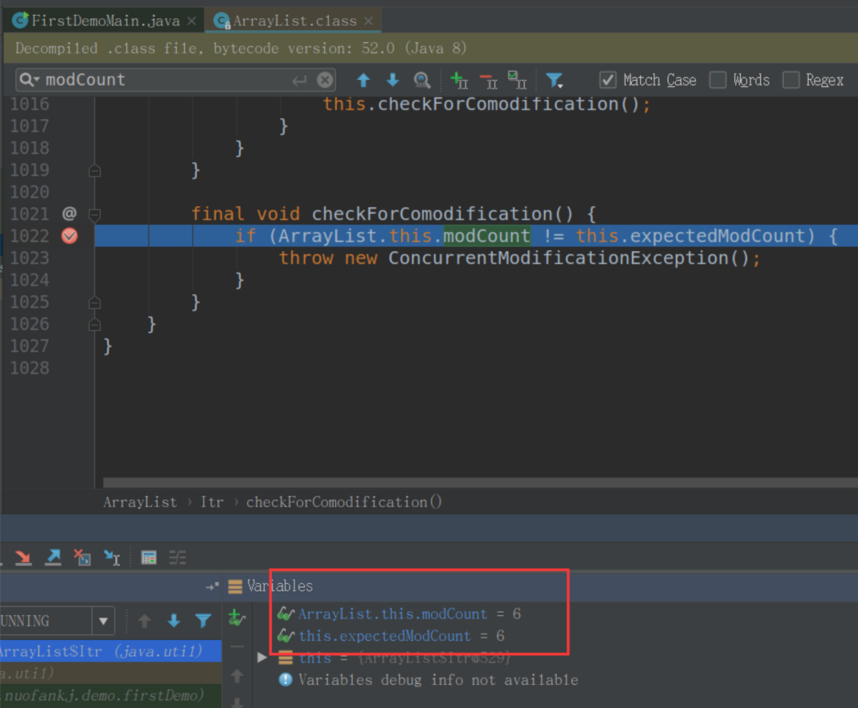
Task: Click the Step Out debugger icon
Action: (x=53, y=558)
